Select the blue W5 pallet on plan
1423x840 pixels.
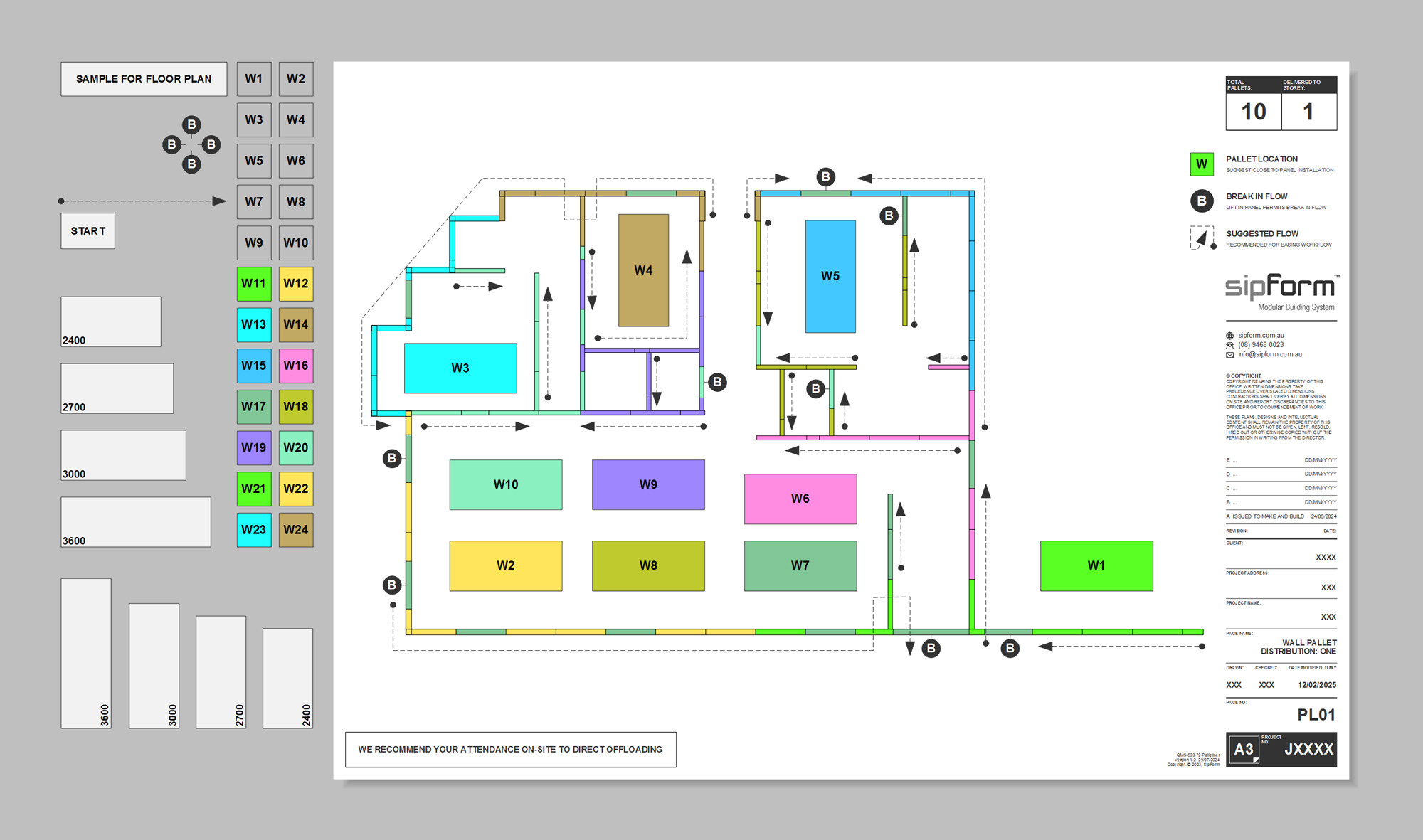point(830,276)
